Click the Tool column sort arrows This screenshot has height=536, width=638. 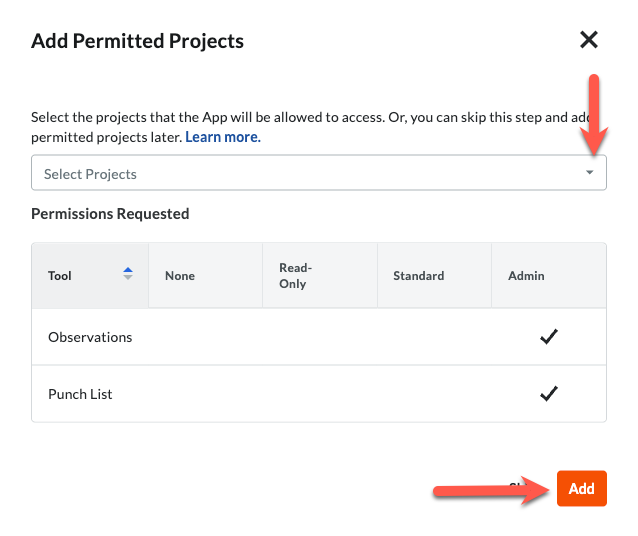[x=127, y=274]
